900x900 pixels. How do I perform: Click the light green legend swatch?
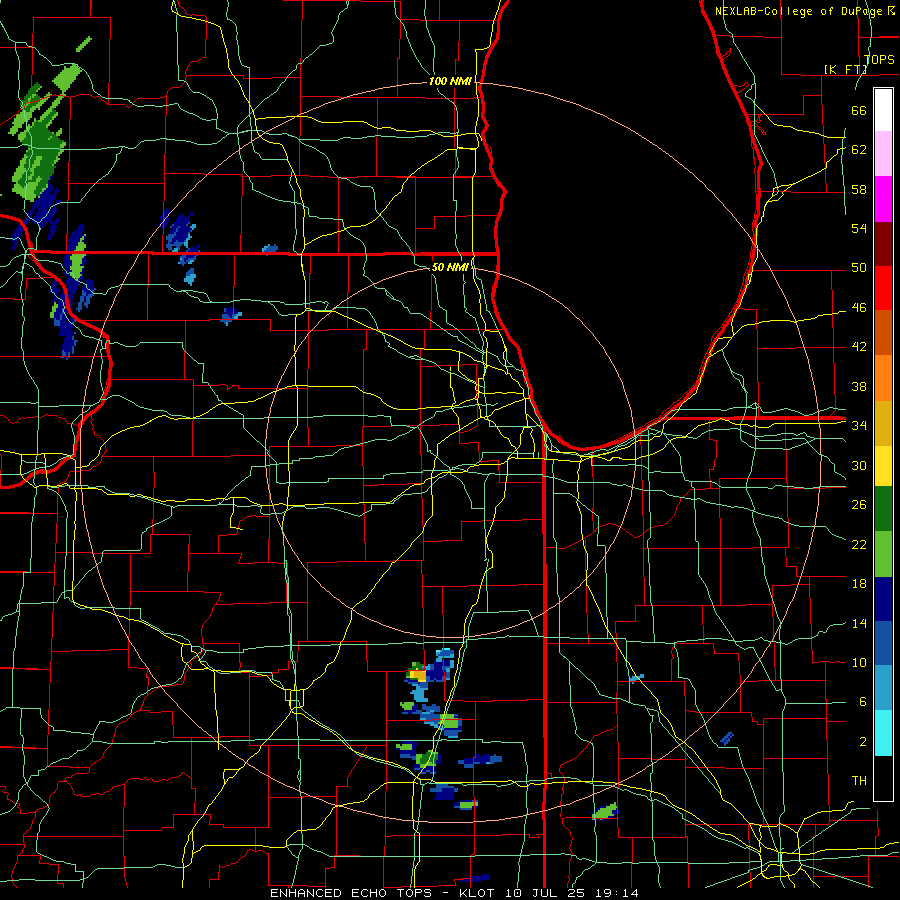[883, 555]
